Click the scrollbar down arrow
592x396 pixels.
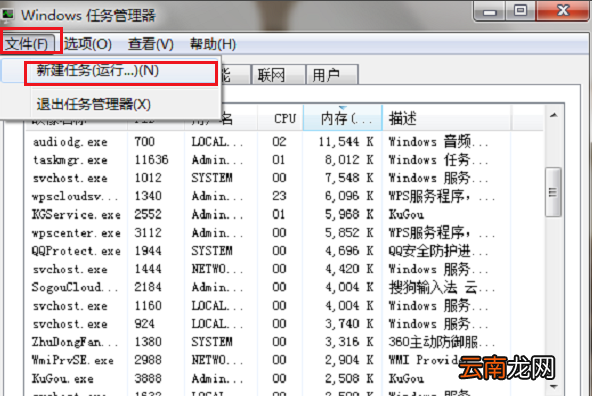[x=554, y=386]
